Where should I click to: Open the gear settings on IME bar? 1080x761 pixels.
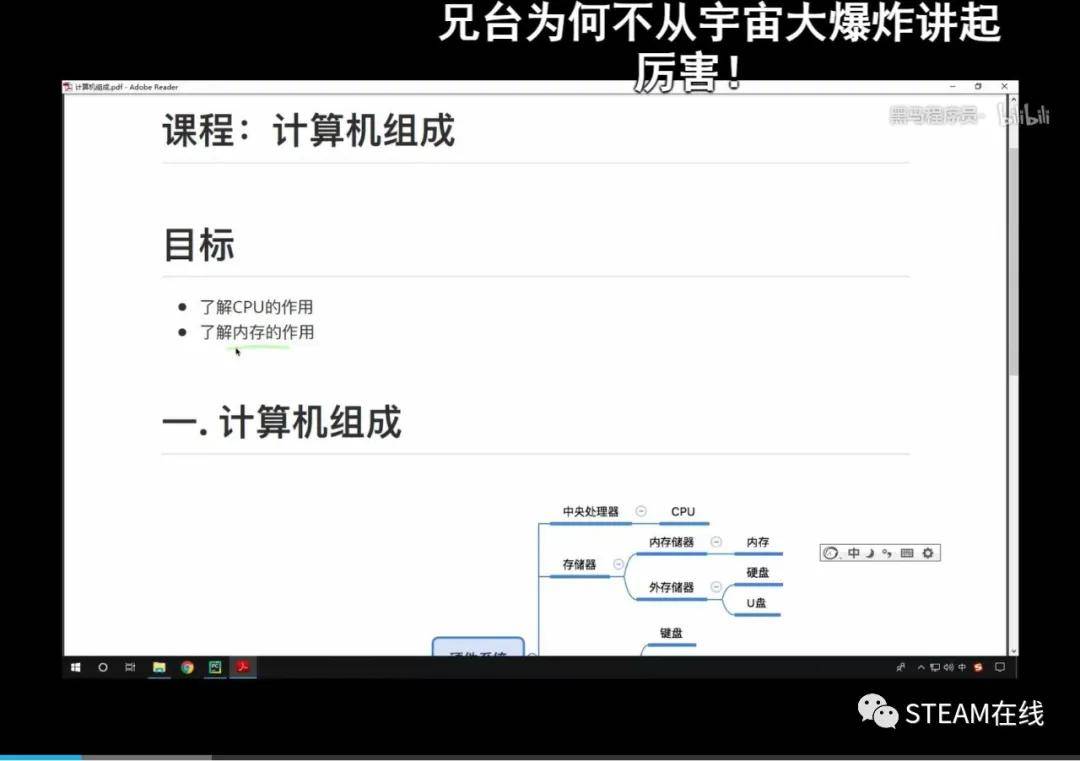click(928, 553)
